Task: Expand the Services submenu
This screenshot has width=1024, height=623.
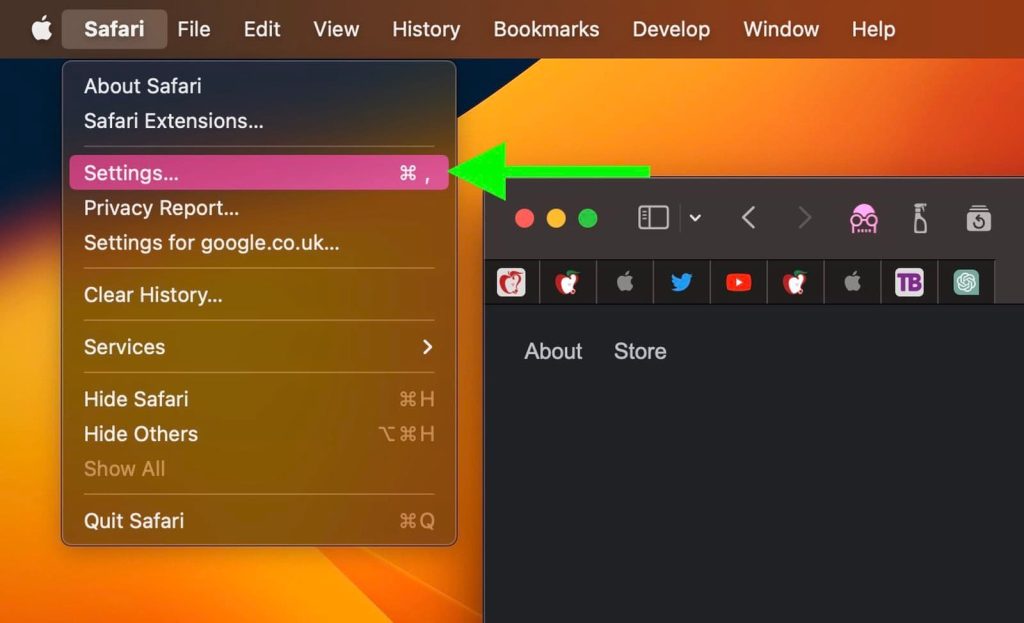Action: point(259,347)
